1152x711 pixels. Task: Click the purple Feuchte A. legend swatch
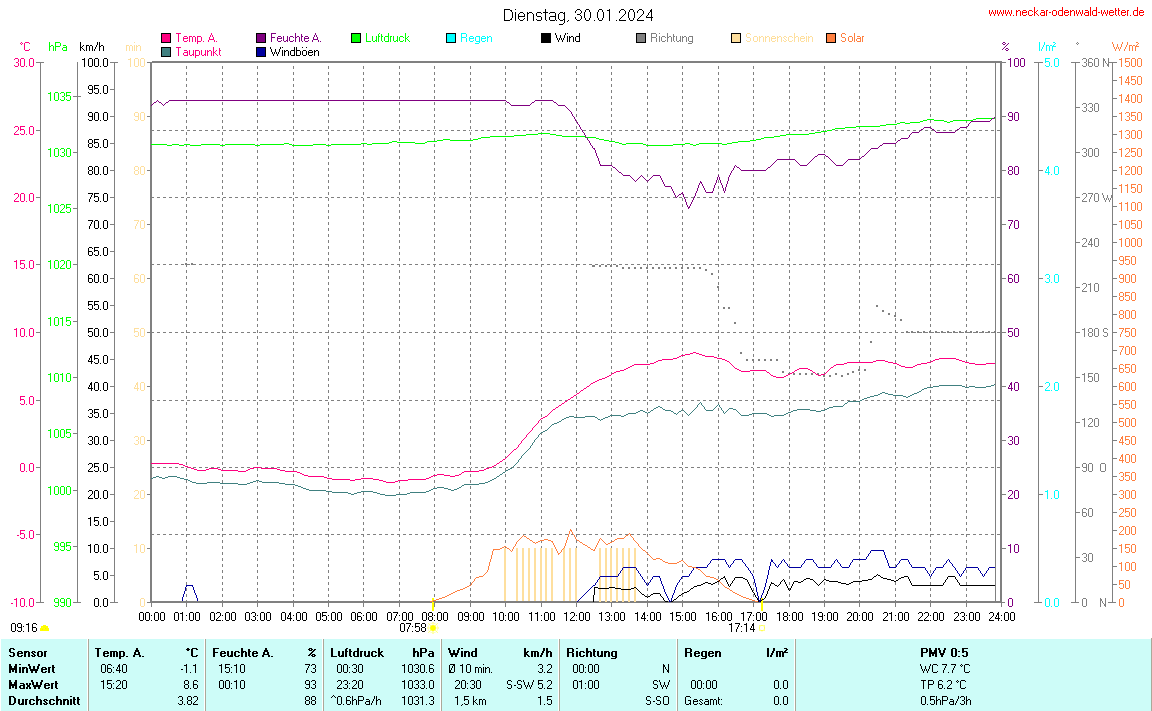pos(261,38)
